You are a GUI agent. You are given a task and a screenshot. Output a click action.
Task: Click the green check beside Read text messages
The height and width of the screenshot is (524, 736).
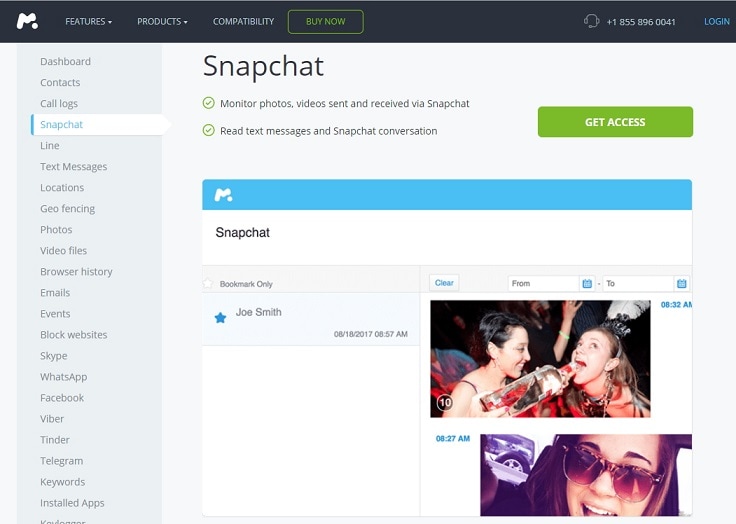pos(208,130)
